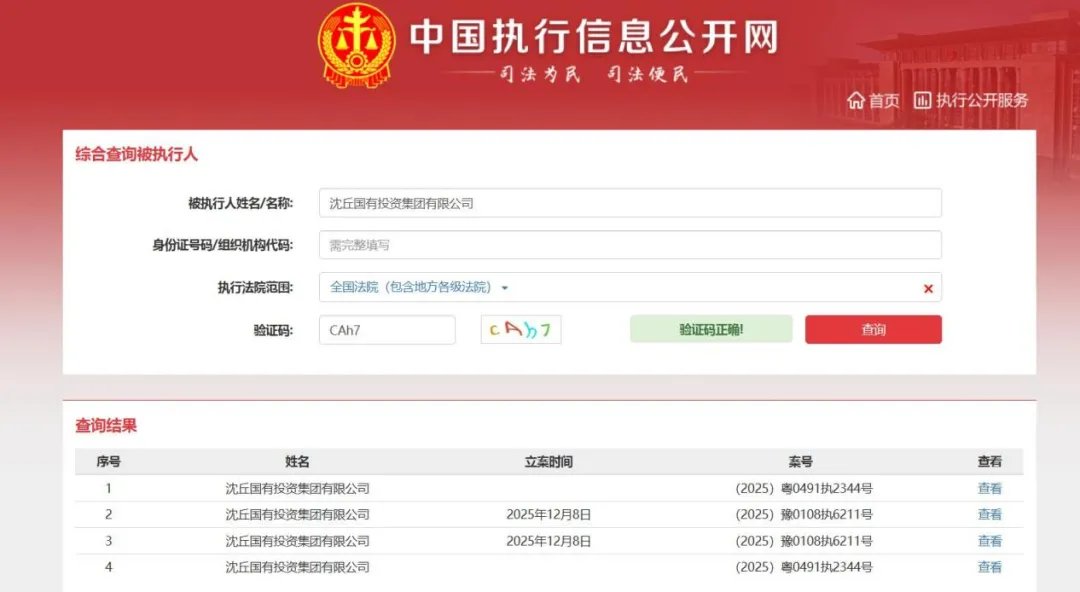Click 查看 link for row 1
The image size is (1080, 592).
tap(990, 489)
